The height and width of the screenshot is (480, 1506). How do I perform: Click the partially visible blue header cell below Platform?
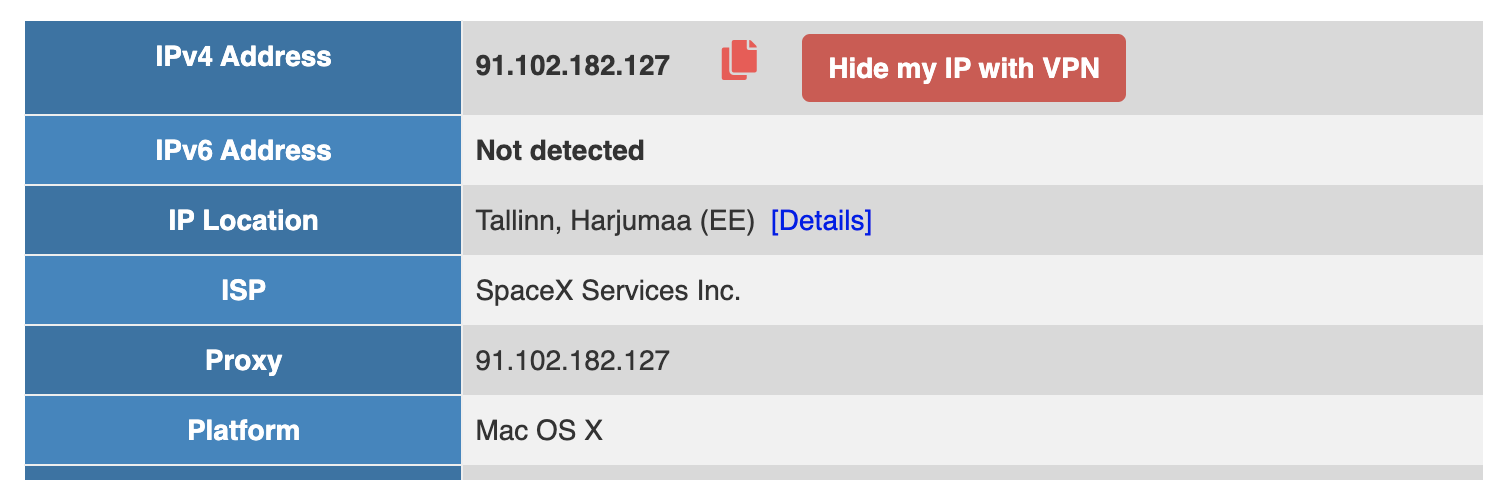(x=243, y=473)
